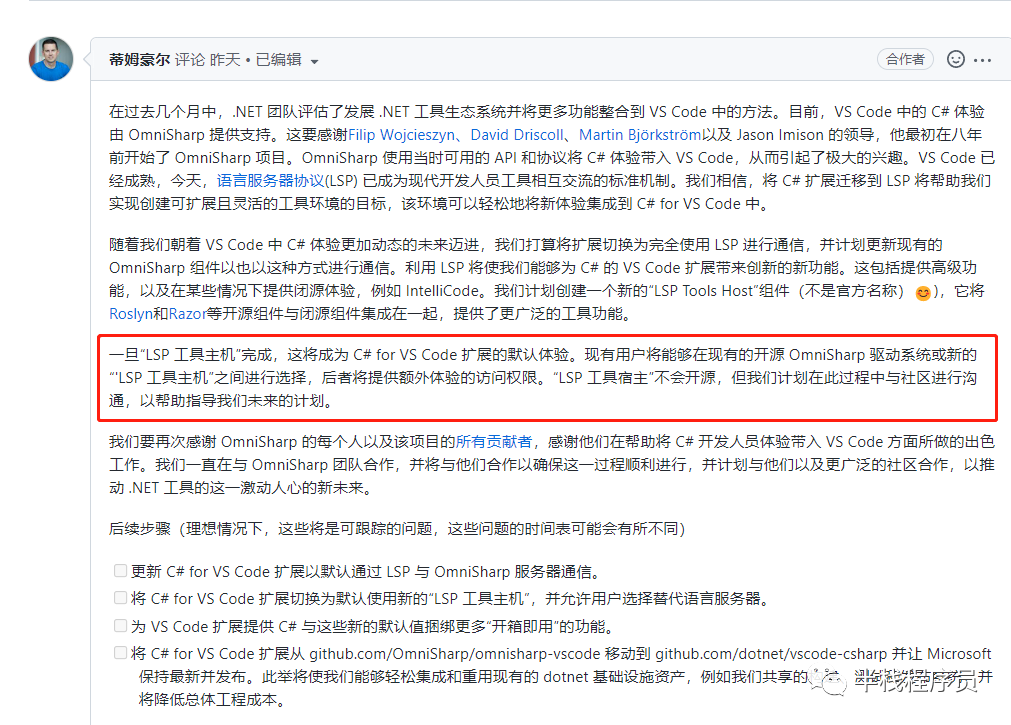Click the name Jason Imison
The height and width of the screenshot is (725, 1011).
(x=780, y=135)
